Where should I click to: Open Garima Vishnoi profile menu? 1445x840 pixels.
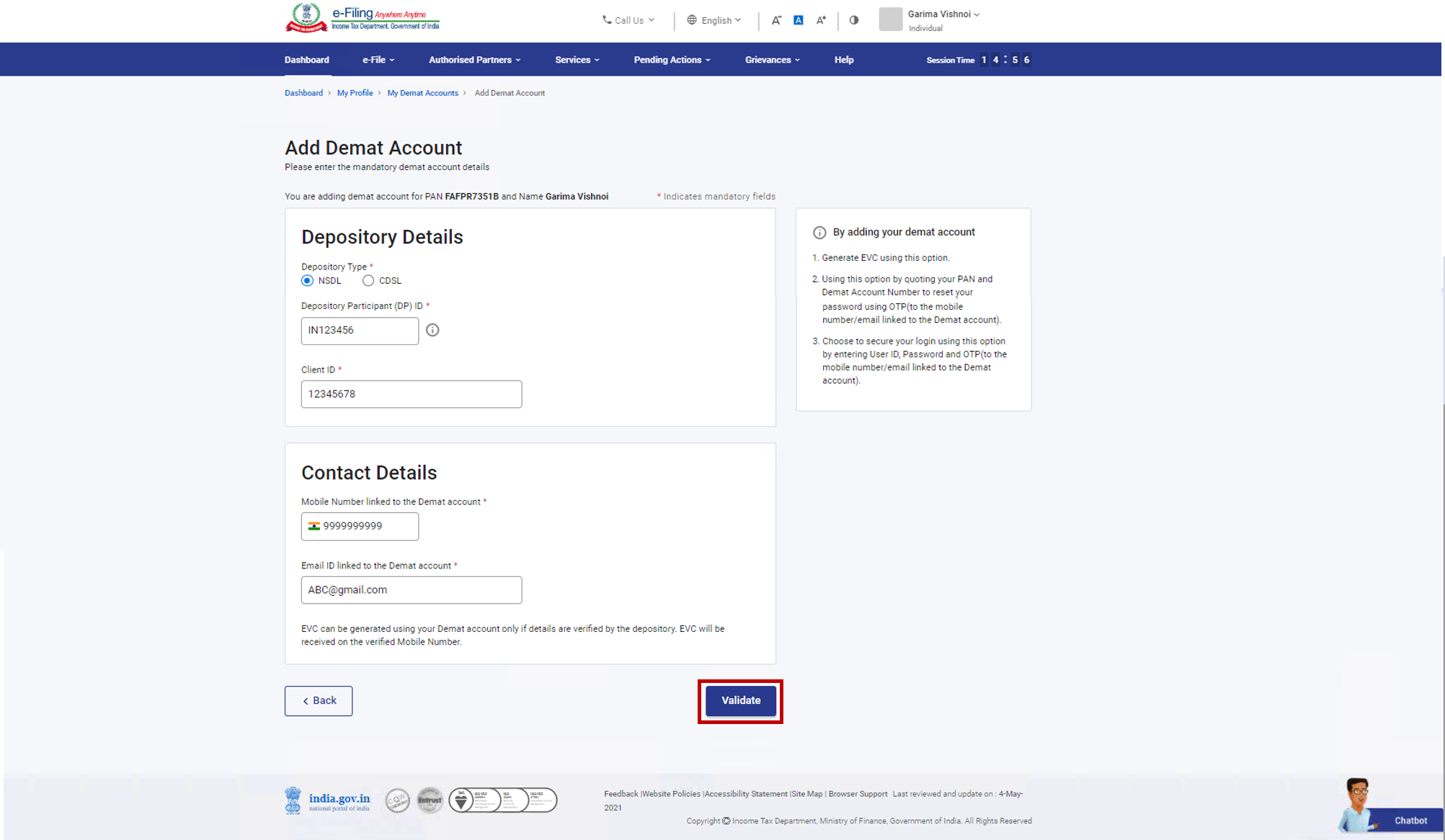[x=943, y=14]
